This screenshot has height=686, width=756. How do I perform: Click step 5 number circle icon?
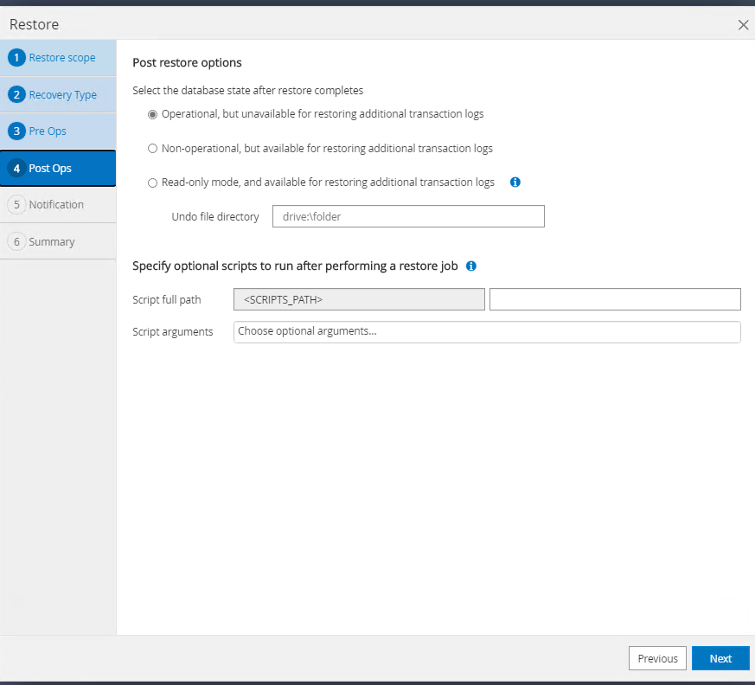coord(16,205)
